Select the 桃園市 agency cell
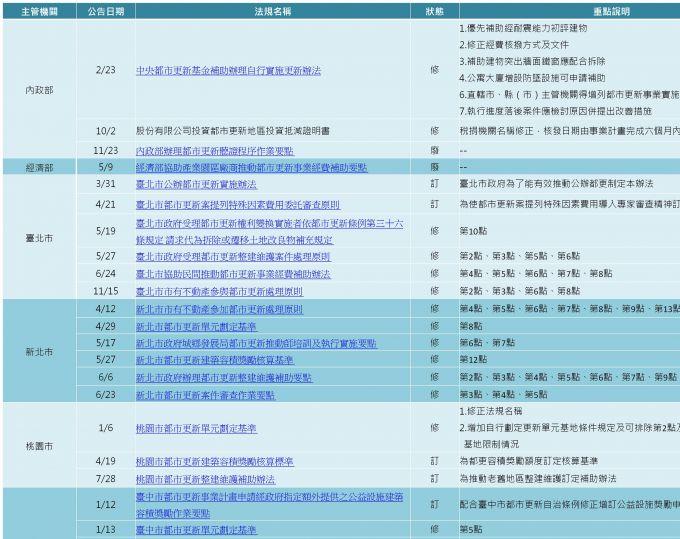This screenshot has height=539, width=680. 39,446
